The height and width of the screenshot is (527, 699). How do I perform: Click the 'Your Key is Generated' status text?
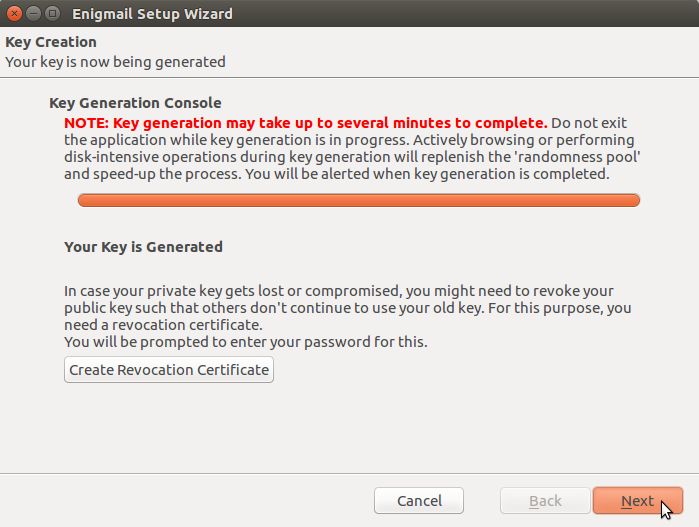(144, 247)
